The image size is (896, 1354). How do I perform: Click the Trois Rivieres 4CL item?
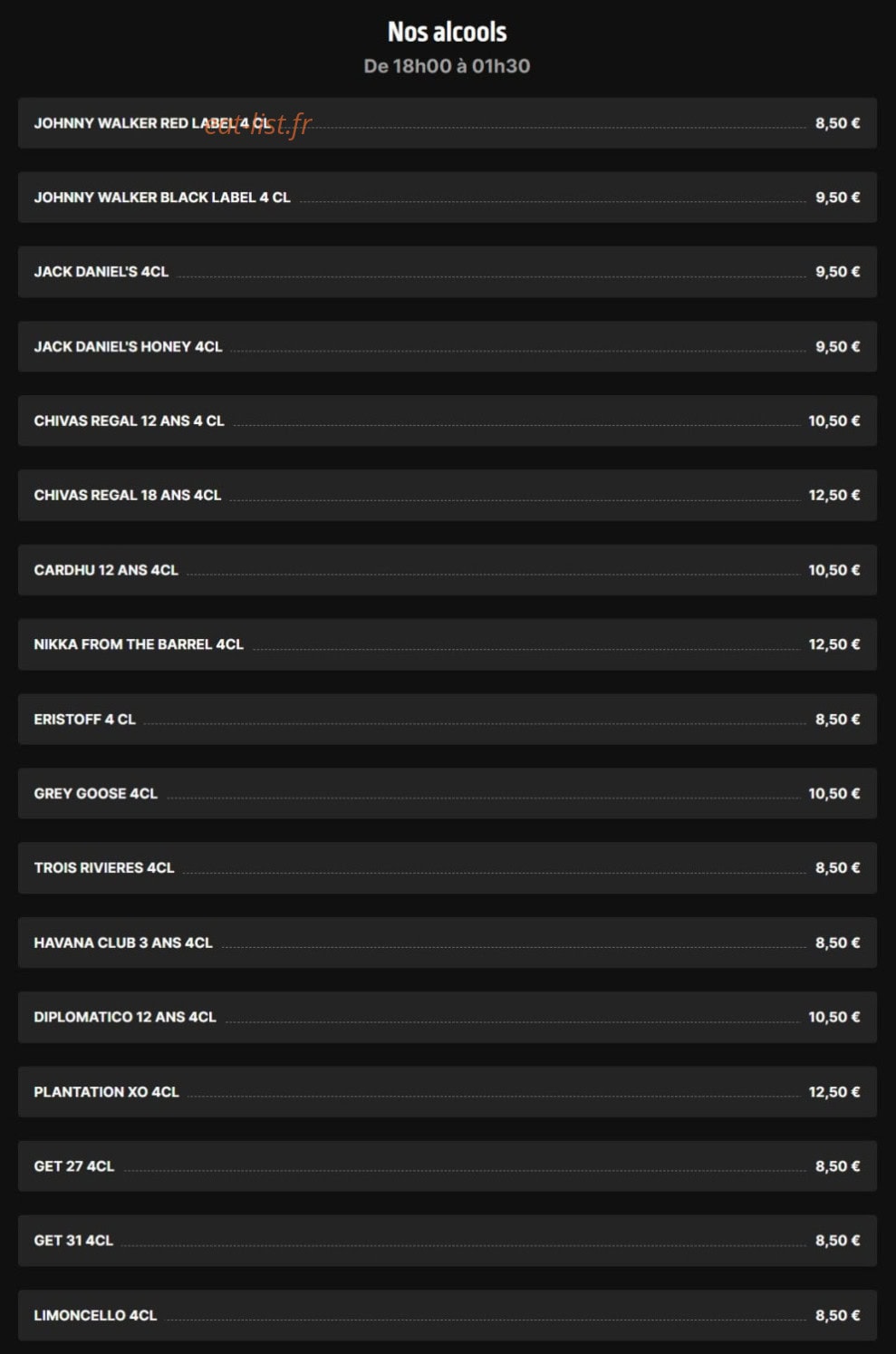click(447, 867)
